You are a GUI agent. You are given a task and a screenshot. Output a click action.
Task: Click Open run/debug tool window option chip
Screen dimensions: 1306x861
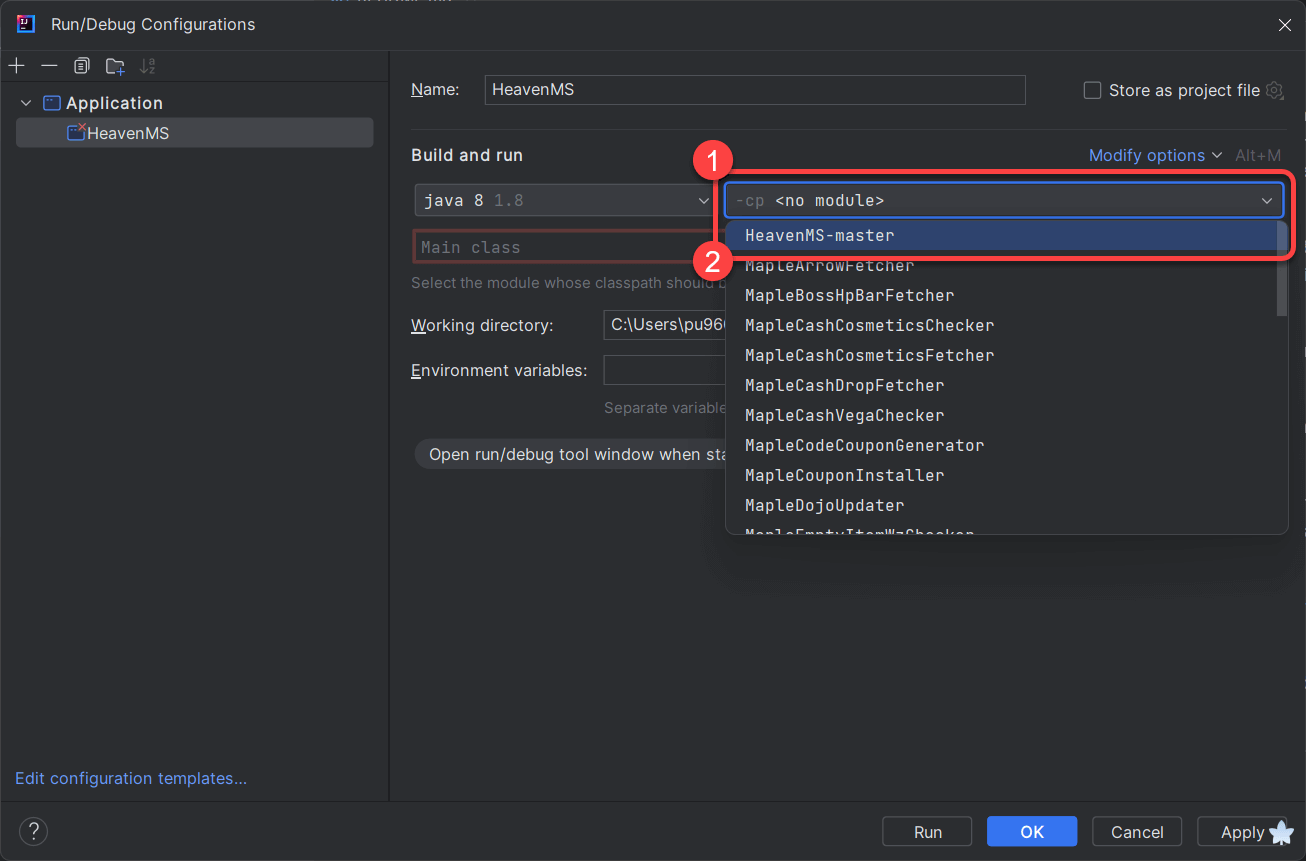click(571, 454)
